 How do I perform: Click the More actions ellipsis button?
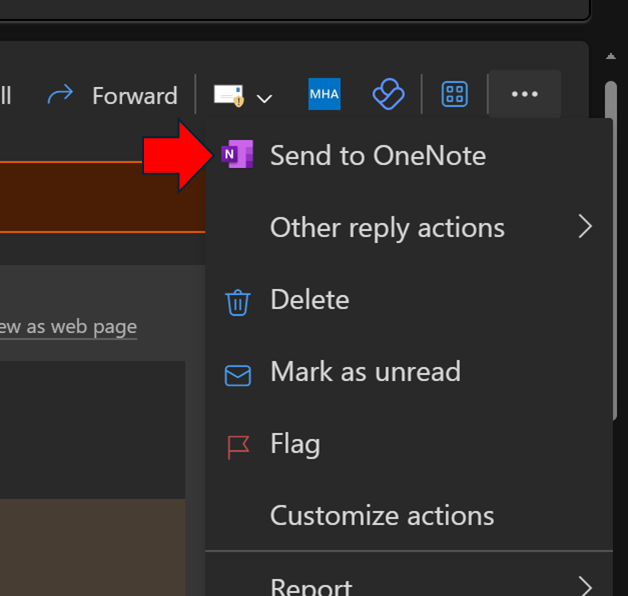point(524,95)
